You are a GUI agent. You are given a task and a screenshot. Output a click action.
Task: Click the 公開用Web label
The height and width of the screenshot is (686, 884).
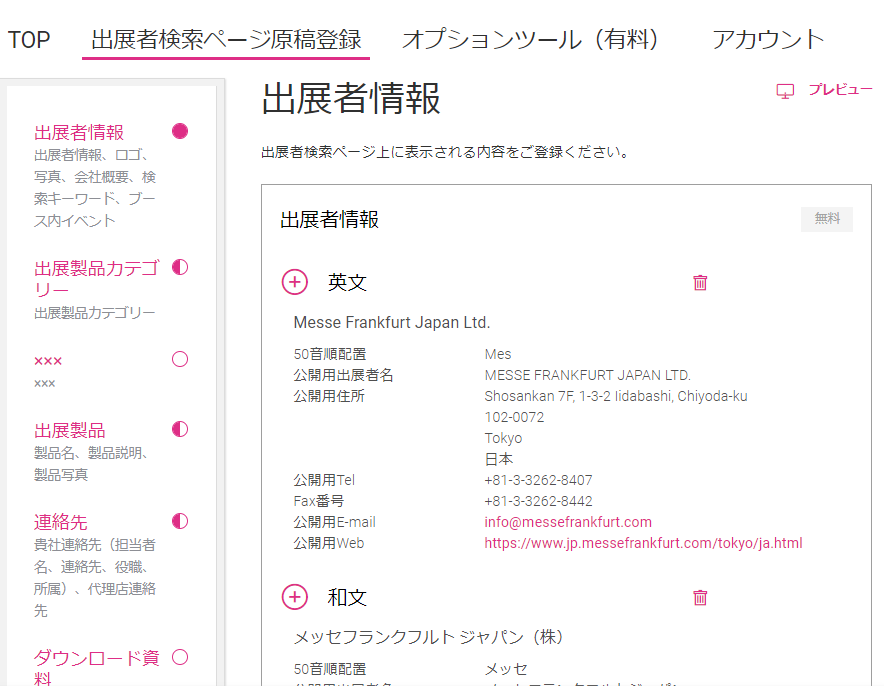coord(329,543)
